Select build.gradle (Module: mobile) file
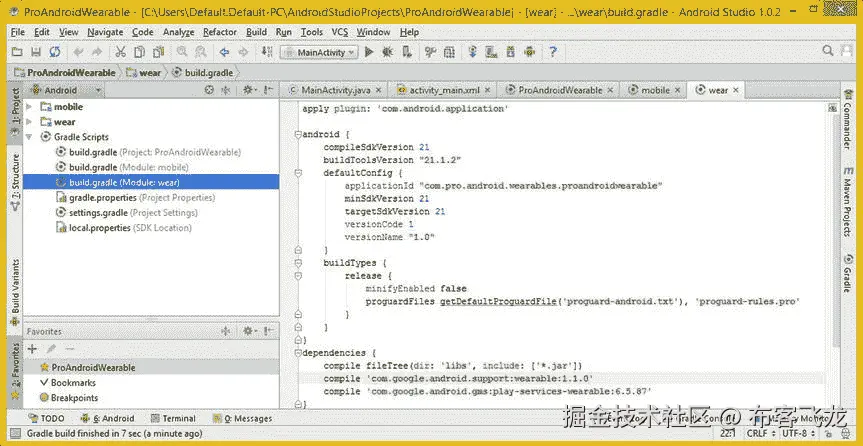The height and width of the screenshot is (446, 863). tap(122, 167)
